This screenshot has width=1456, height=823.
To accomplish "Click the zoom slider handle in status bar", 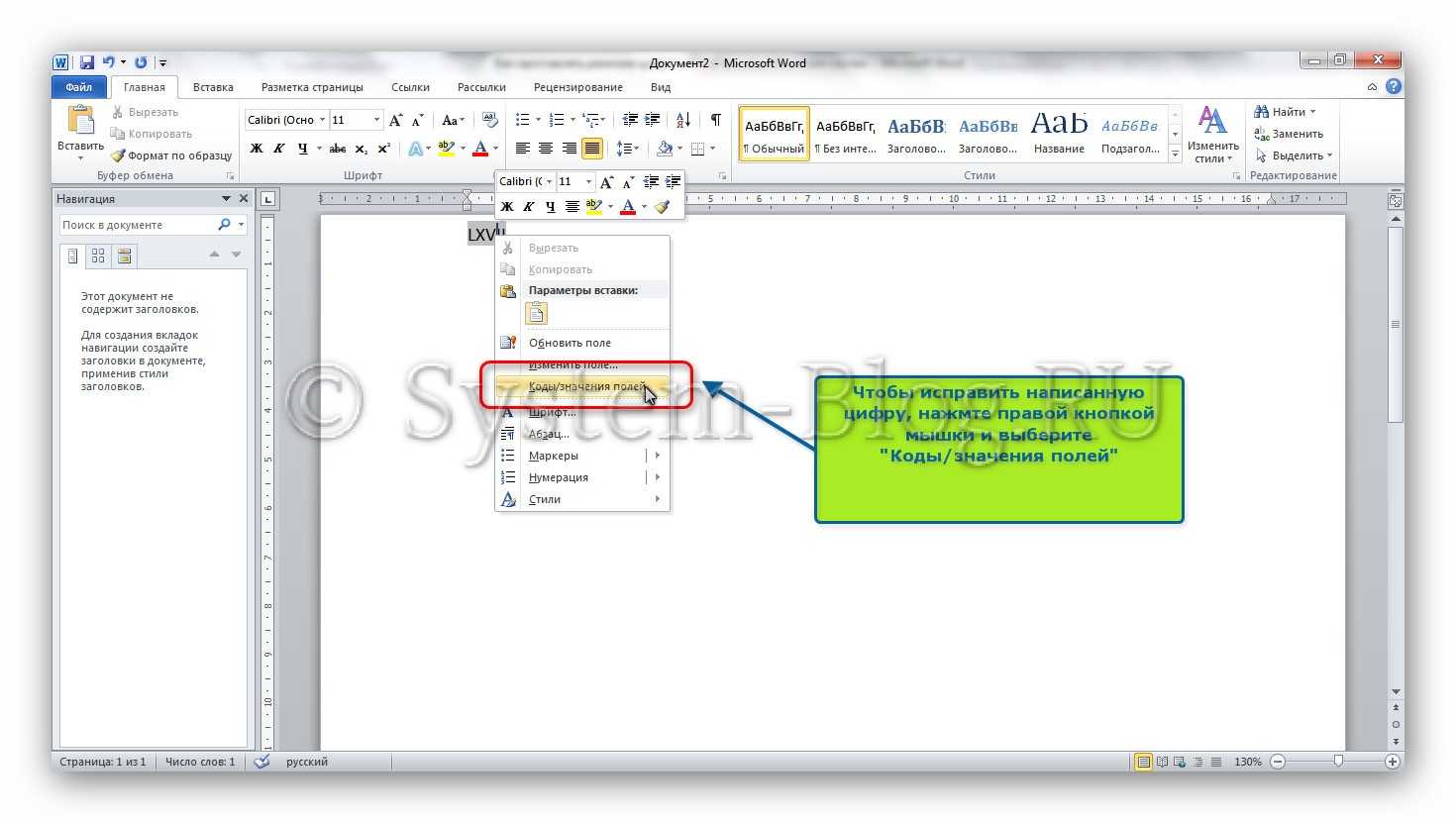I will [x=1338, y=762].
